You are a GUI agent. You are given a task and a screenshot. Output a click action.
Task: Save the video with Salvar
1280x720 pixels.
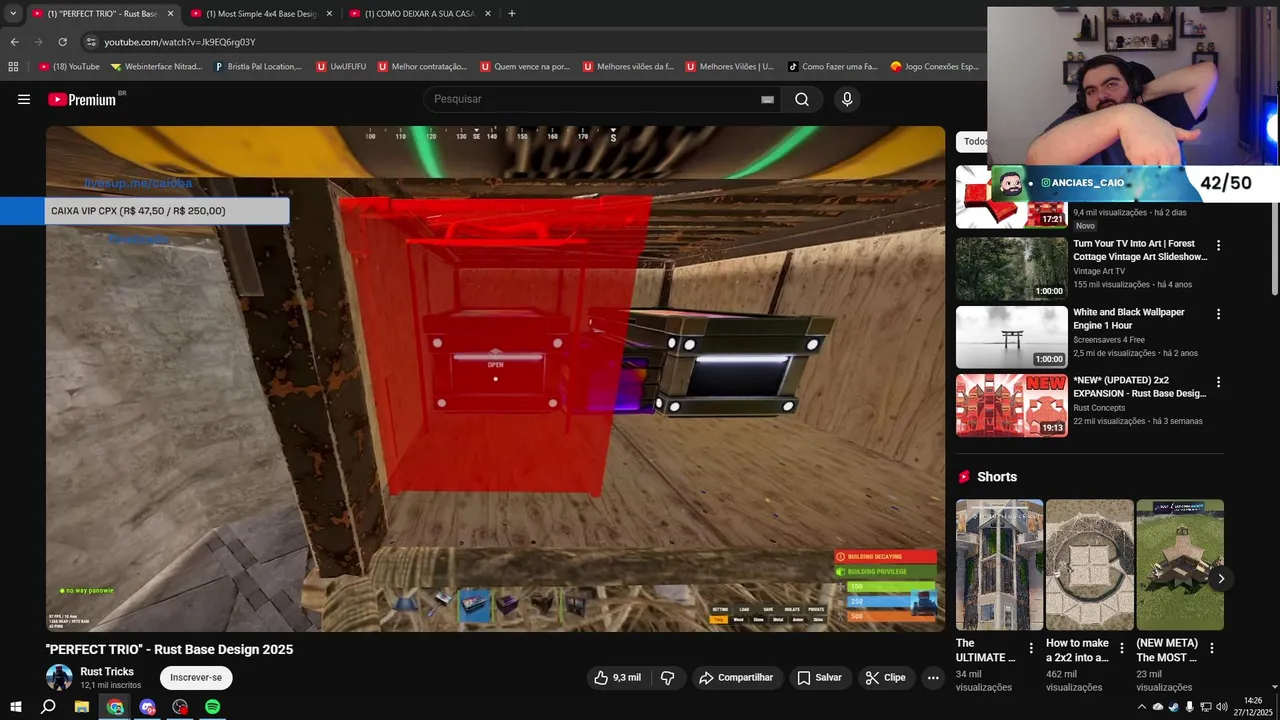point(819,677)
